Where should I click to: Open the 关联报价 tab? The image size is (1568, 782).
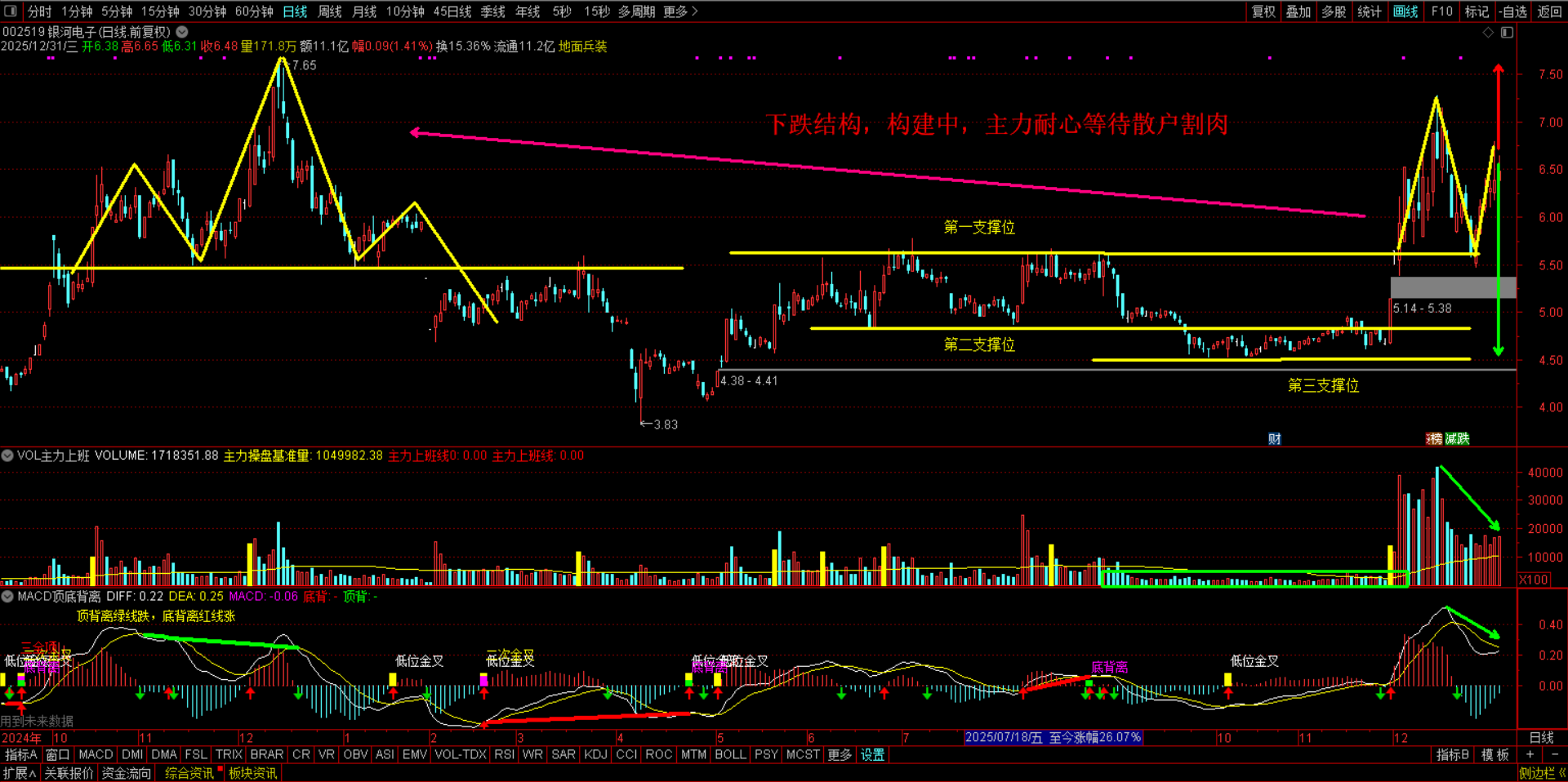[x=69, y=772]
